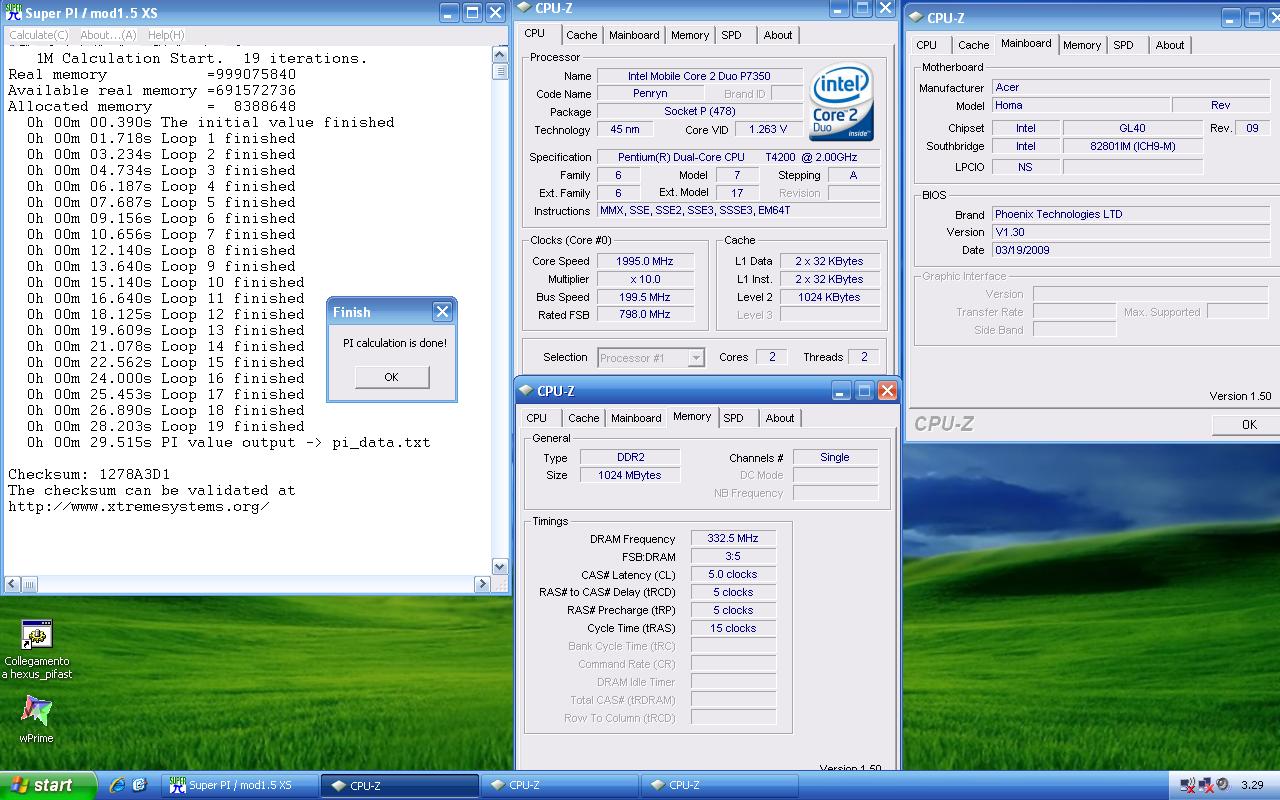Viewport: 1280px width, 800px height.
Task: Click the BIOS Date 03/19/2009
Action: [x=1130, y=250]
